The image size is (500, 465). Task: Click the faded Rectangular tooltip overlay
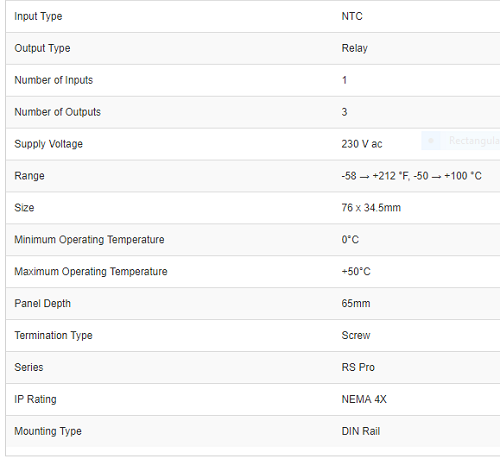[x=461, y=141]
